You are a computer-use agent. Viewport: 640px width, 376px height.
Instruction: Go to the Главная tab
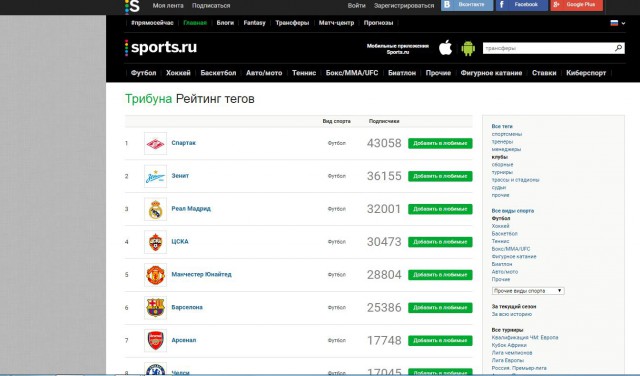coord(195,23)
